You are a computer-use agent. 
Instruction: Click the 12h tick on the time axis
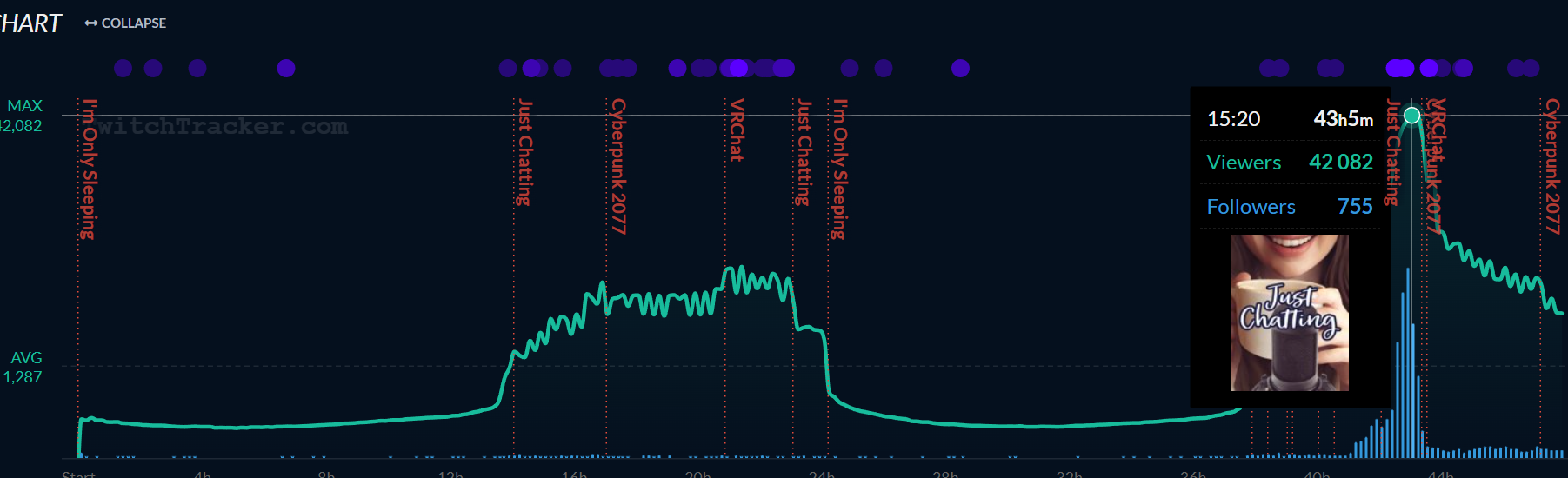[x=450, y=474]
